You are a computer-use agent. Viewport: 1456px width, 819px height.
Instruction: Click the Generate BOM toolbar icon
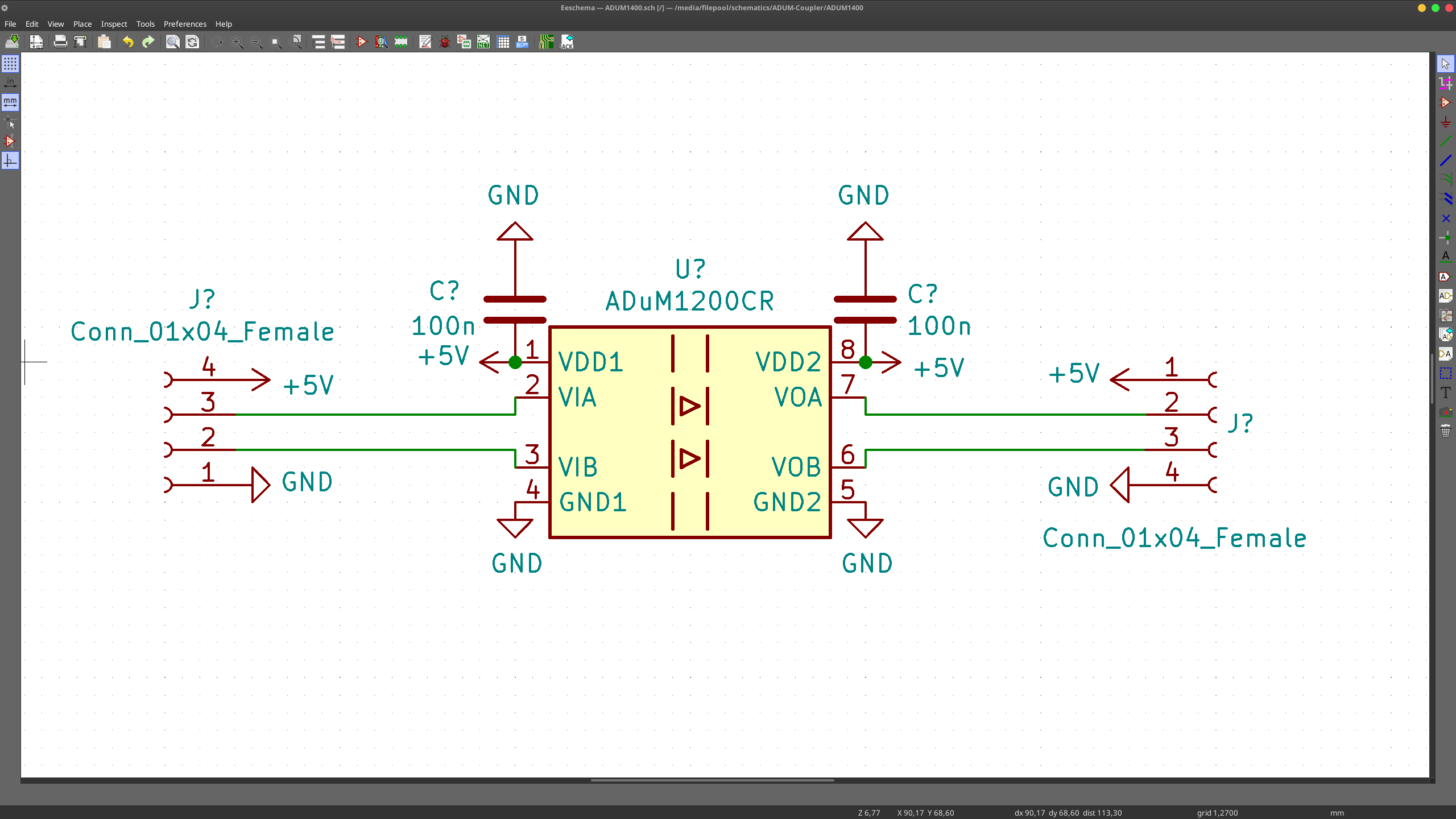[x=522, y=42]
